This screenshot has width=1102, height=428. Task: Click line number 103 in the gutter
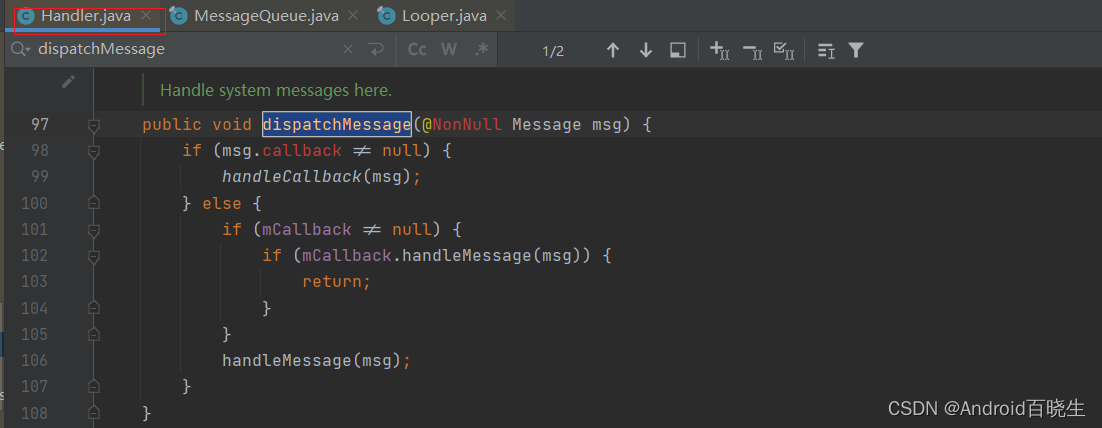click(x=34, y=282)
